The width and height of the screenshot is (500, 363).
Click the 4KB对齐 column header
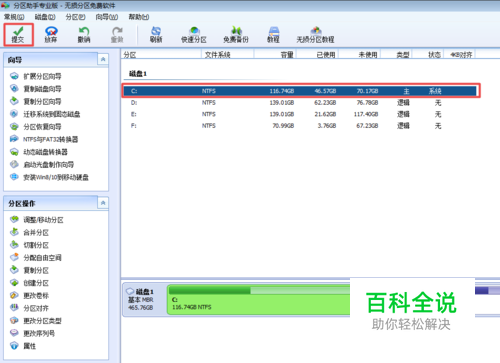click(x=460, y=55)
